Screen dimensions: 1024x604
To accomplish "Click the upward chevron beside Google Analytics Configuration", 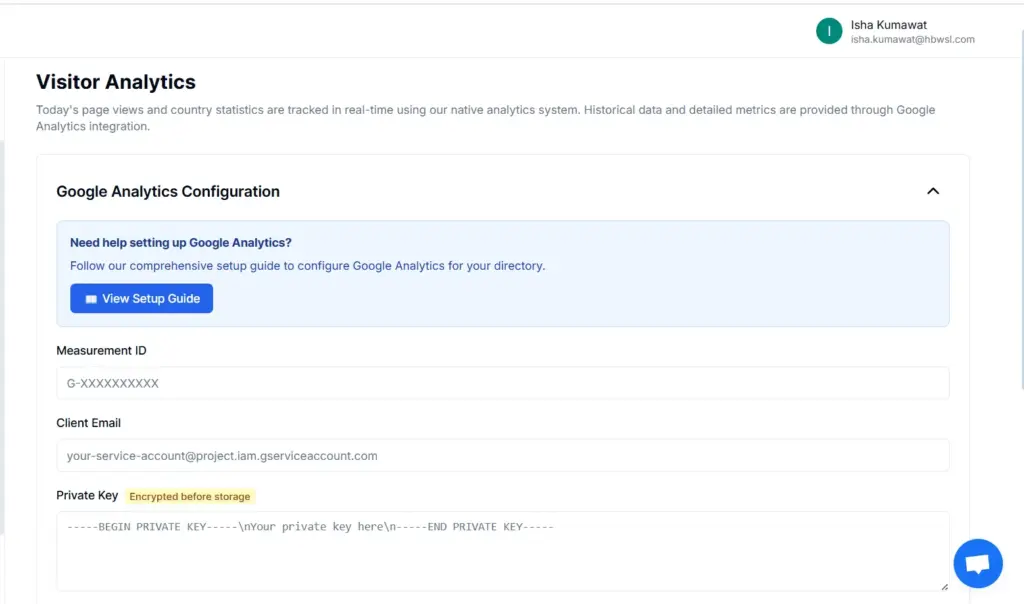I will [933, 191].
